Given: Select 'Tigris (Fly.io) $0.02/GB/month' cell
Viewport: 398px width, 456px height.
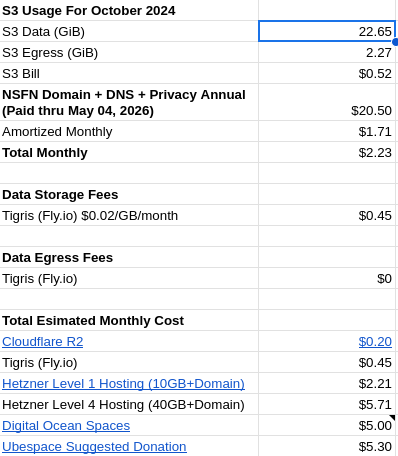Looking at the screenshot, I should point(129,215).
